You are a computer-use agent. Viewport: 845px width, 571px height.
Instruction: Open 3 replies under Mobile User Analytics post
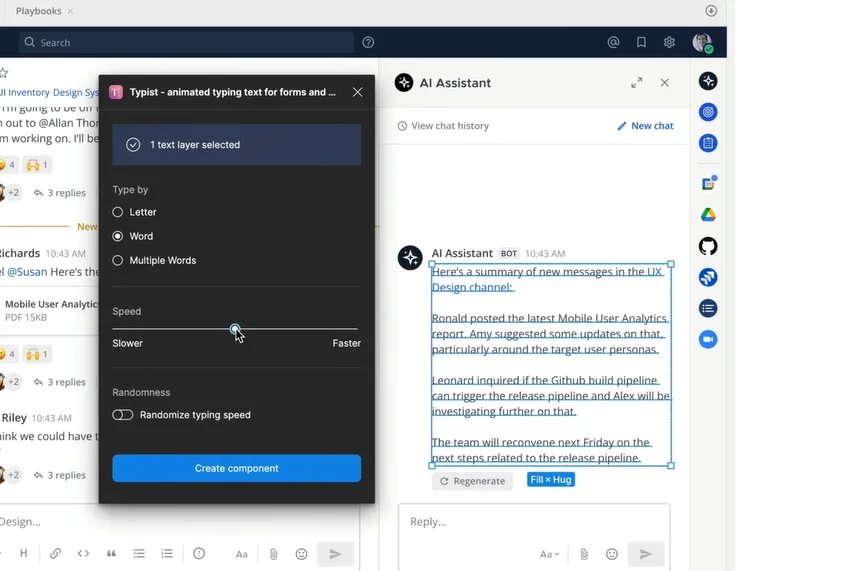click(60, 382)
